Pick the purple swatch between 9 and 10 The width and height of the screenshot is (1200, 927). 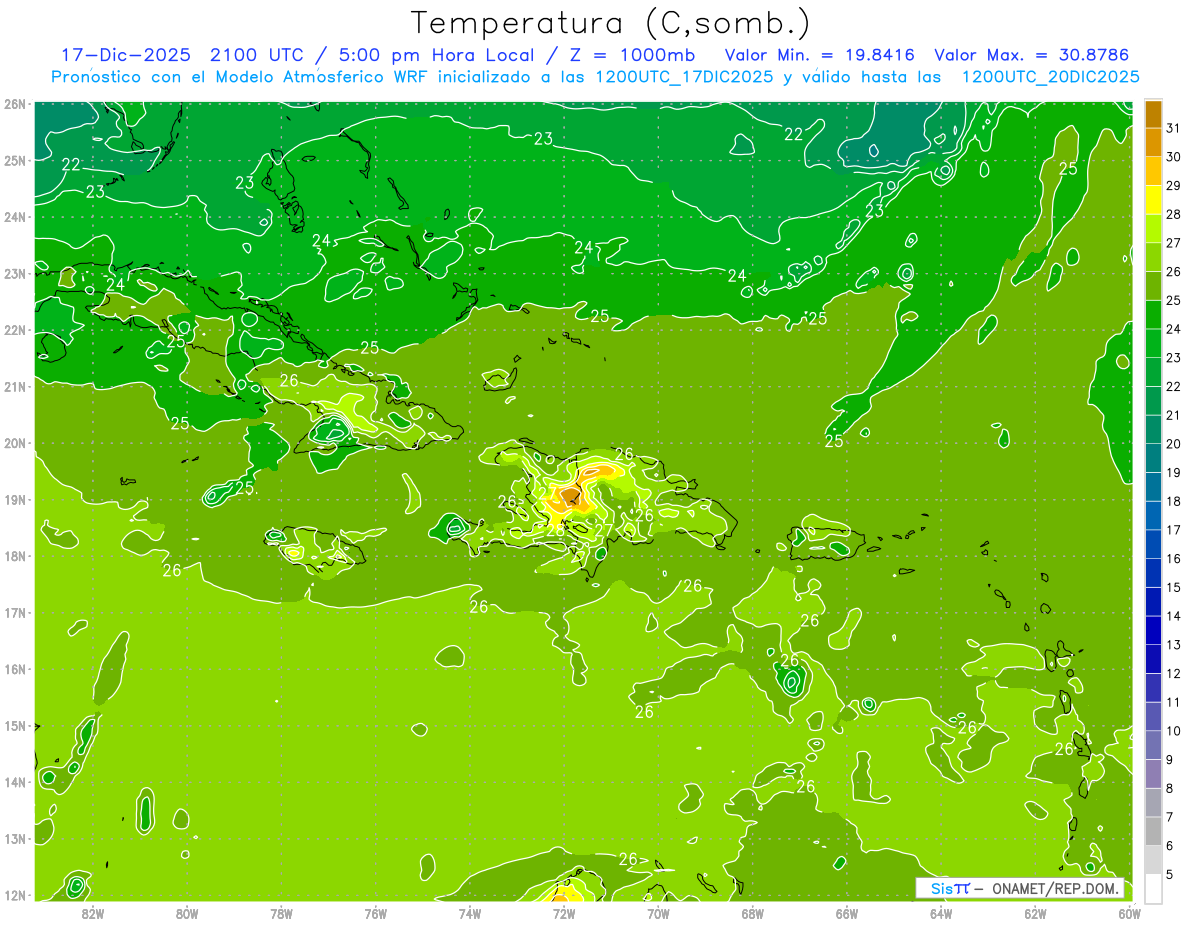[1153, 745]
